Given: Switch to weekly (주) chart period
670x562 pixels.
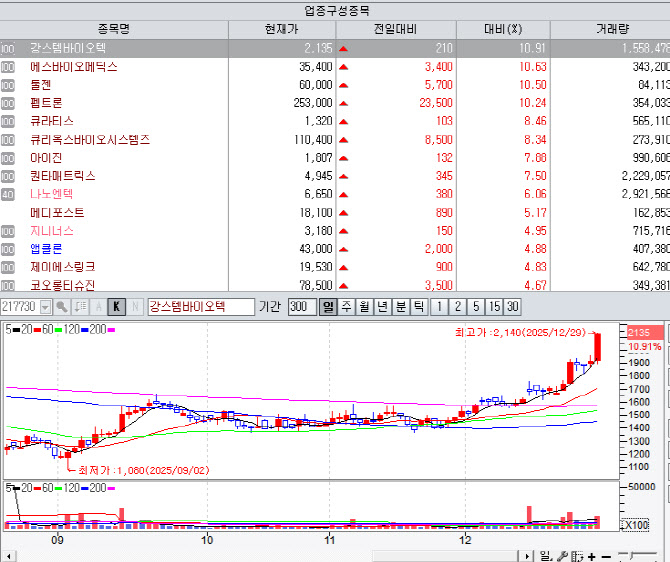Looking at the screenshot, I should tap(346, 307).
